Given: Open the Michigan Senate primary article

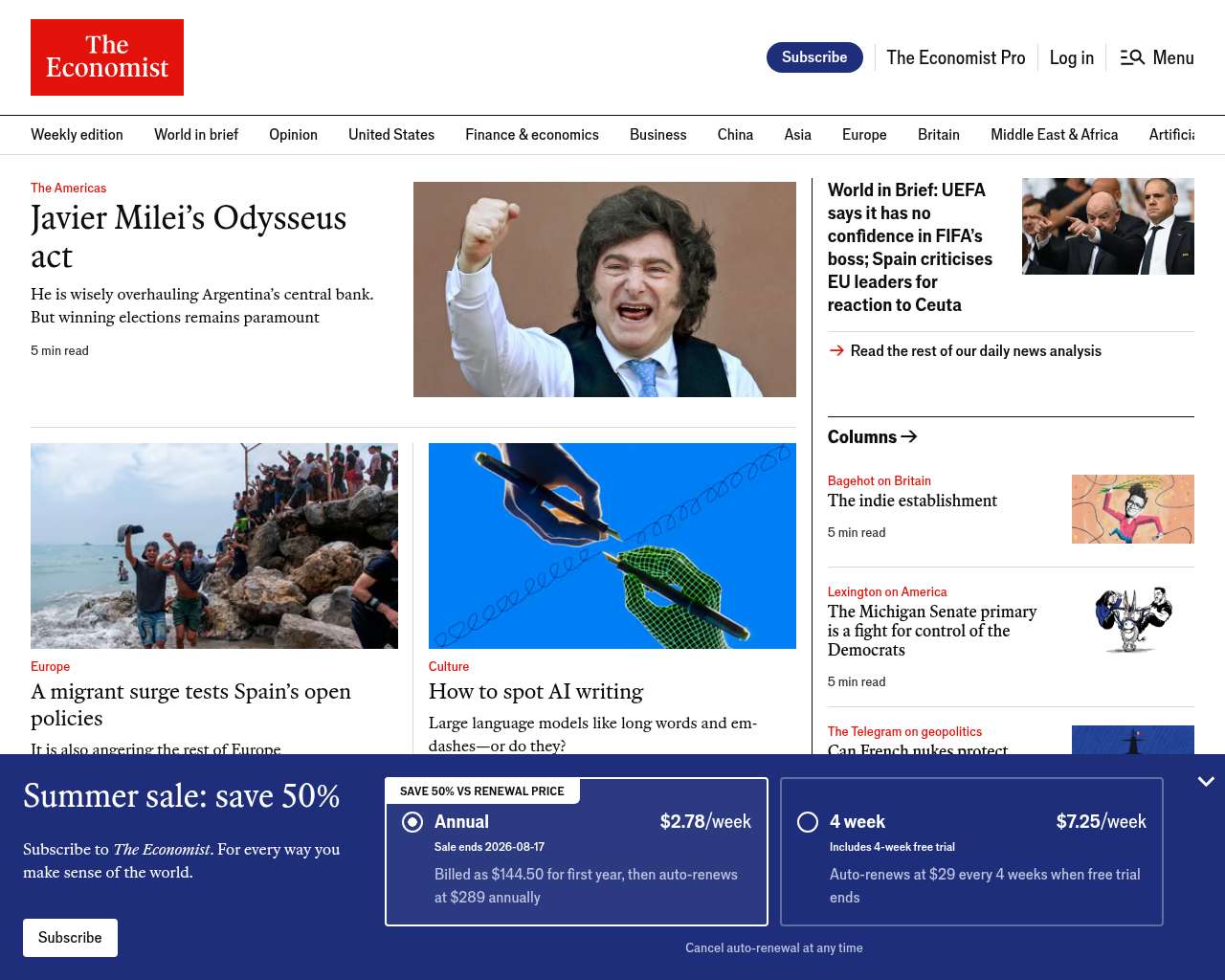Looking at the screenshot, I should pos(932,631).
